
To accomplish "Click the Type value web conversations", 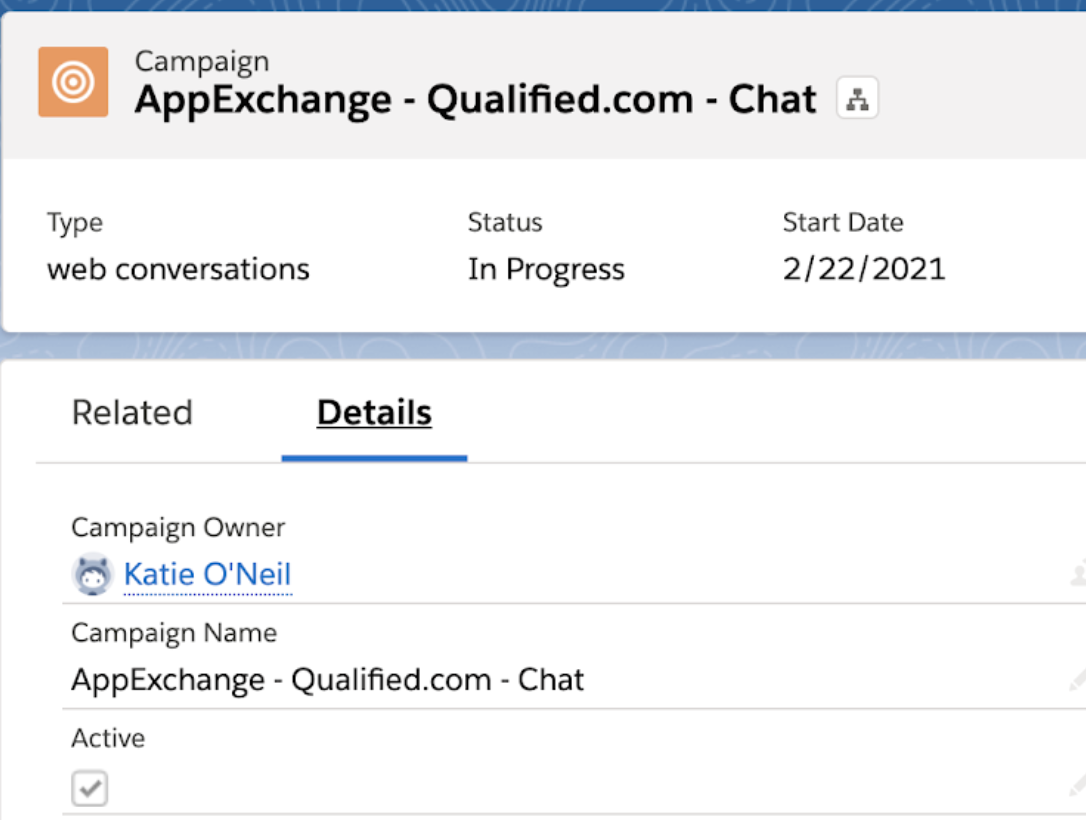I will (x=178, y=269).
